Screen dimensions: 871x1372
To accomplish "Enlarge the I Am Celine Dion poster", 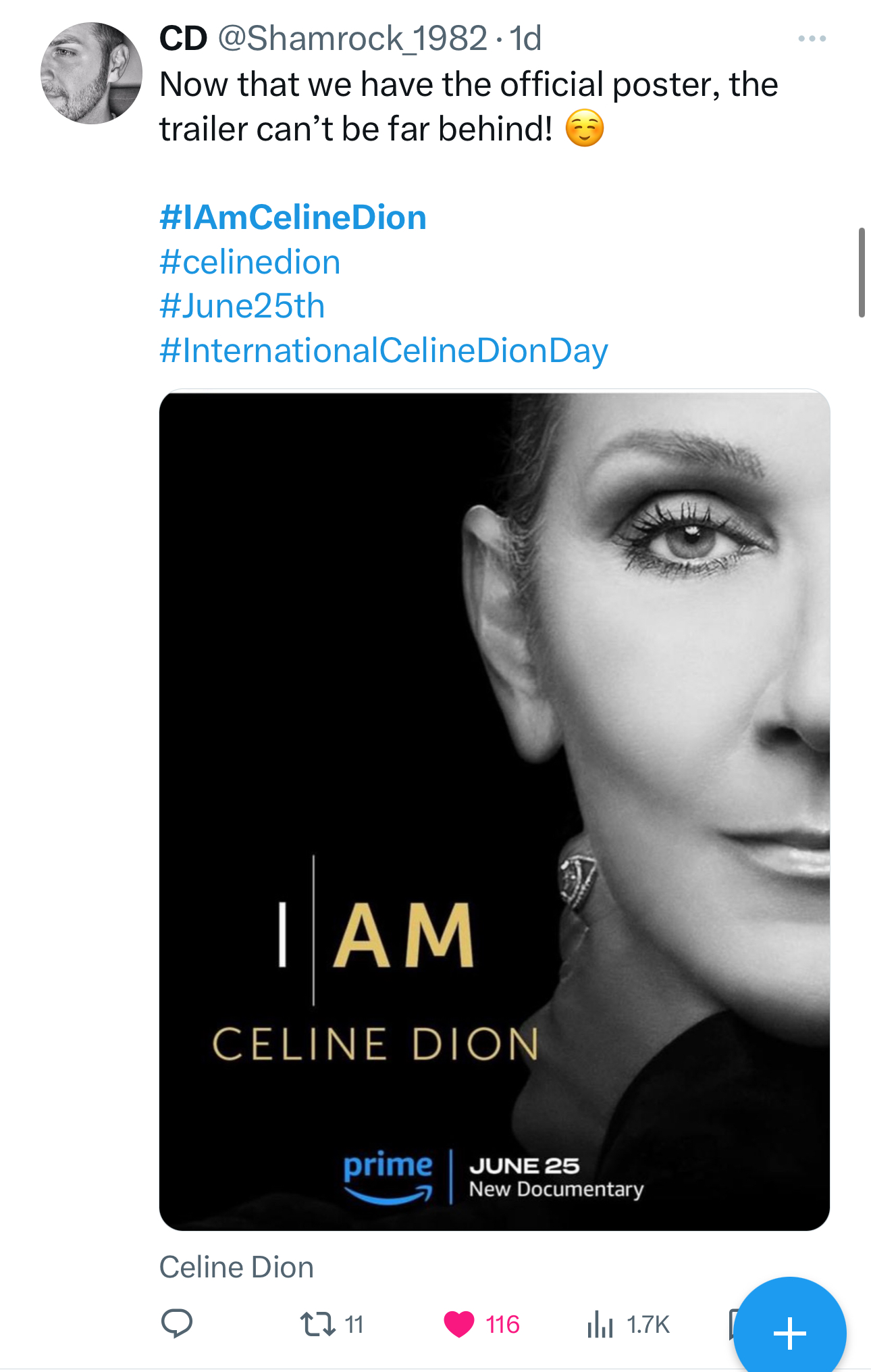I will [494, 809].
